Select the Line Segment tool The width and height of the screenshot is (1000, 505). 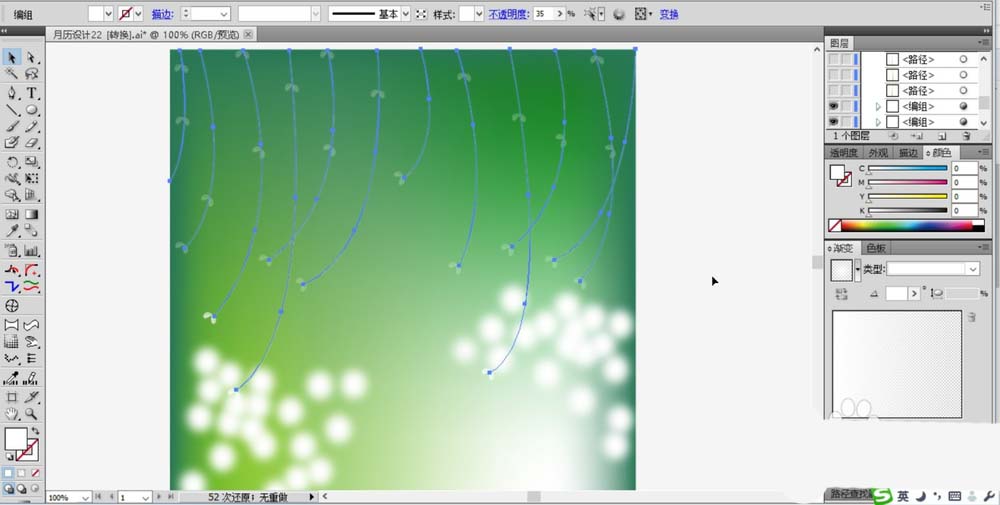(x=11, y=110)
